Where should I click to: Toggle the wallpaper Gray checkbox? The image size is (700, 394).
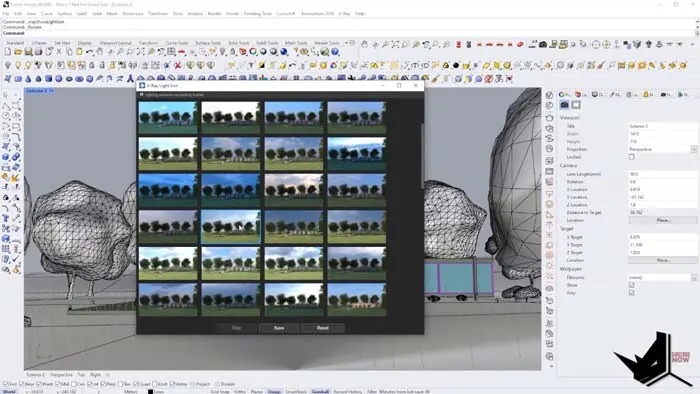(x=631, y=293)
